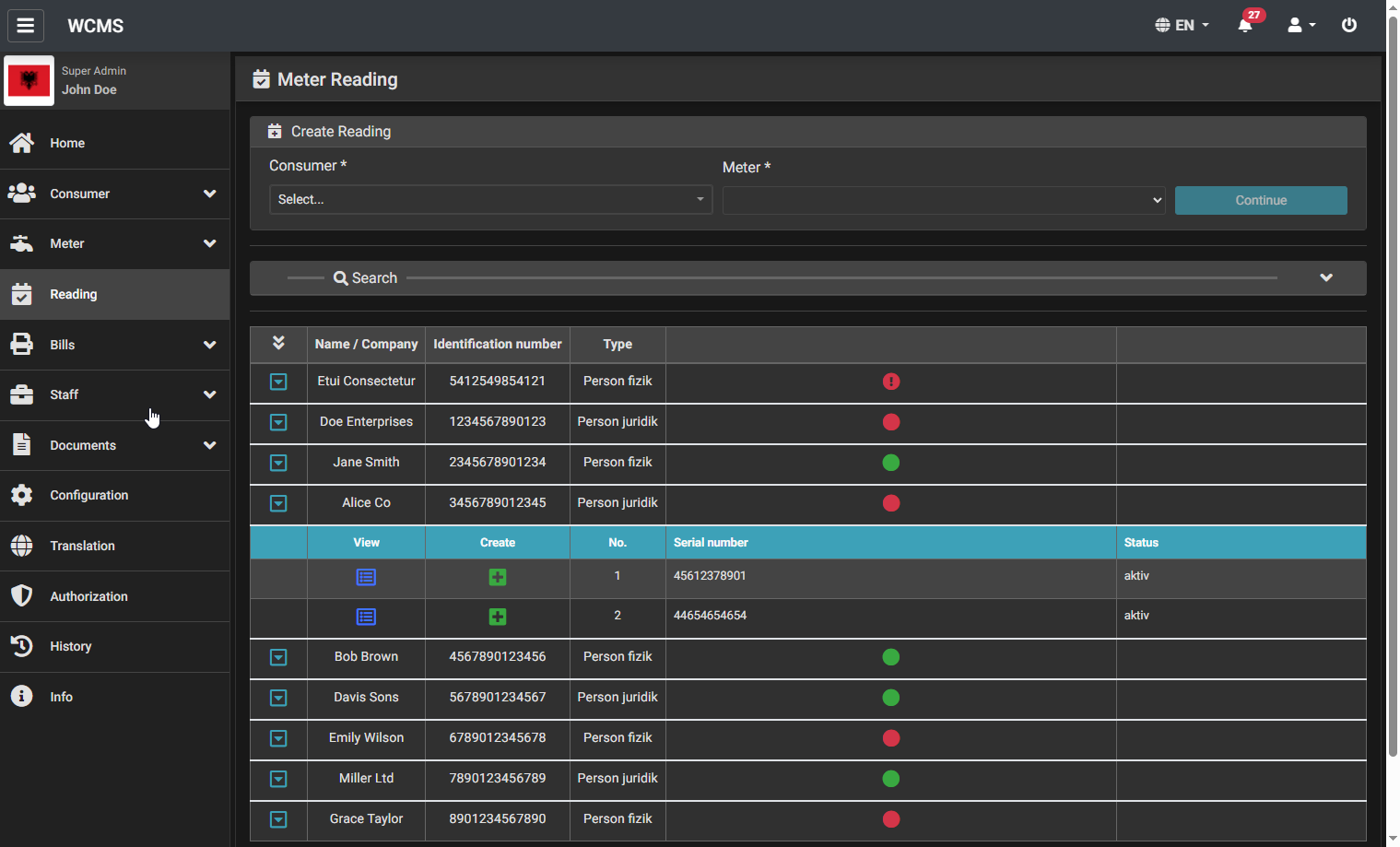Toggle row expander for Davis Sons

[278, 698]
